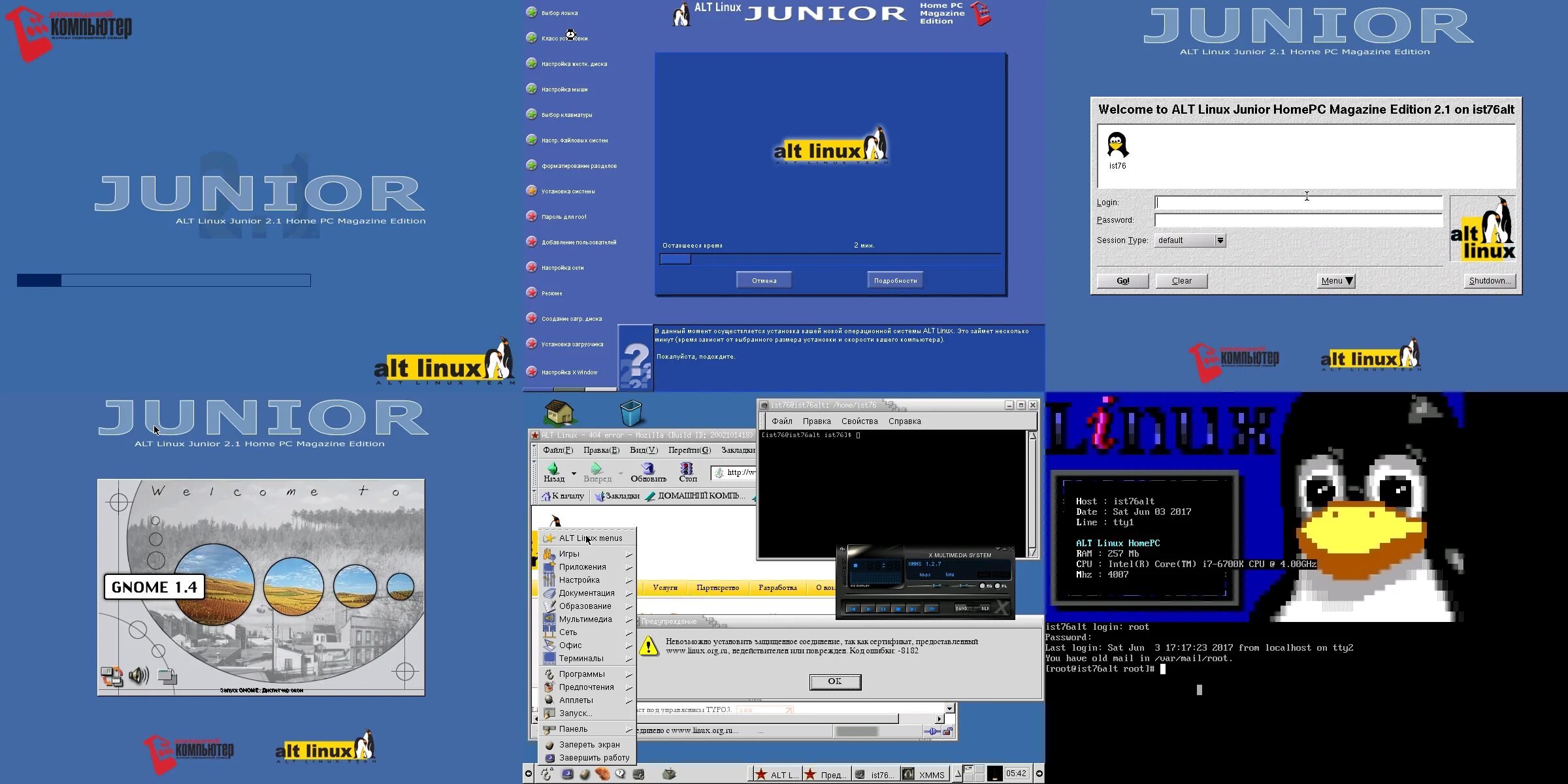This screenshot has width=1568, height=784.
Task: Click the Закладки bookmarks icon in Mozilla toolbar
Action: coord(599,496)
